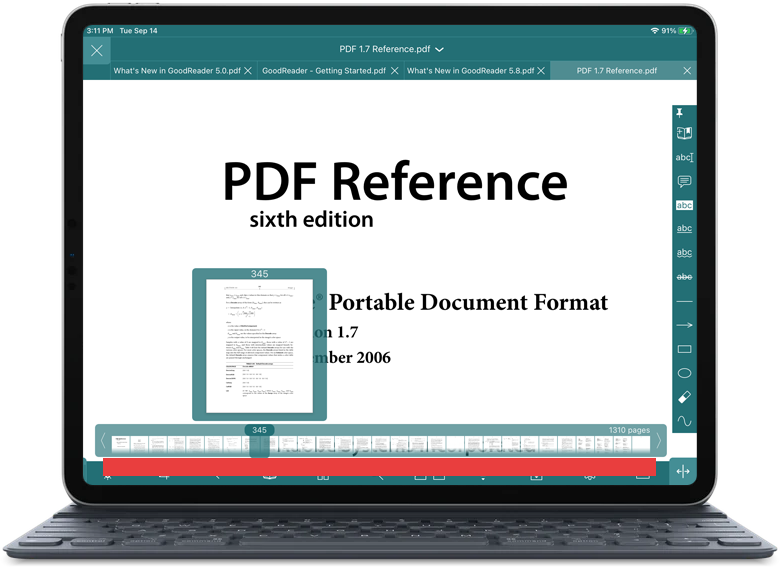The height and width of the screenshot is (567, 780).
Task: Select the PDF 1.7 Reference.pdf tab
Action: [x=617, y=71]
